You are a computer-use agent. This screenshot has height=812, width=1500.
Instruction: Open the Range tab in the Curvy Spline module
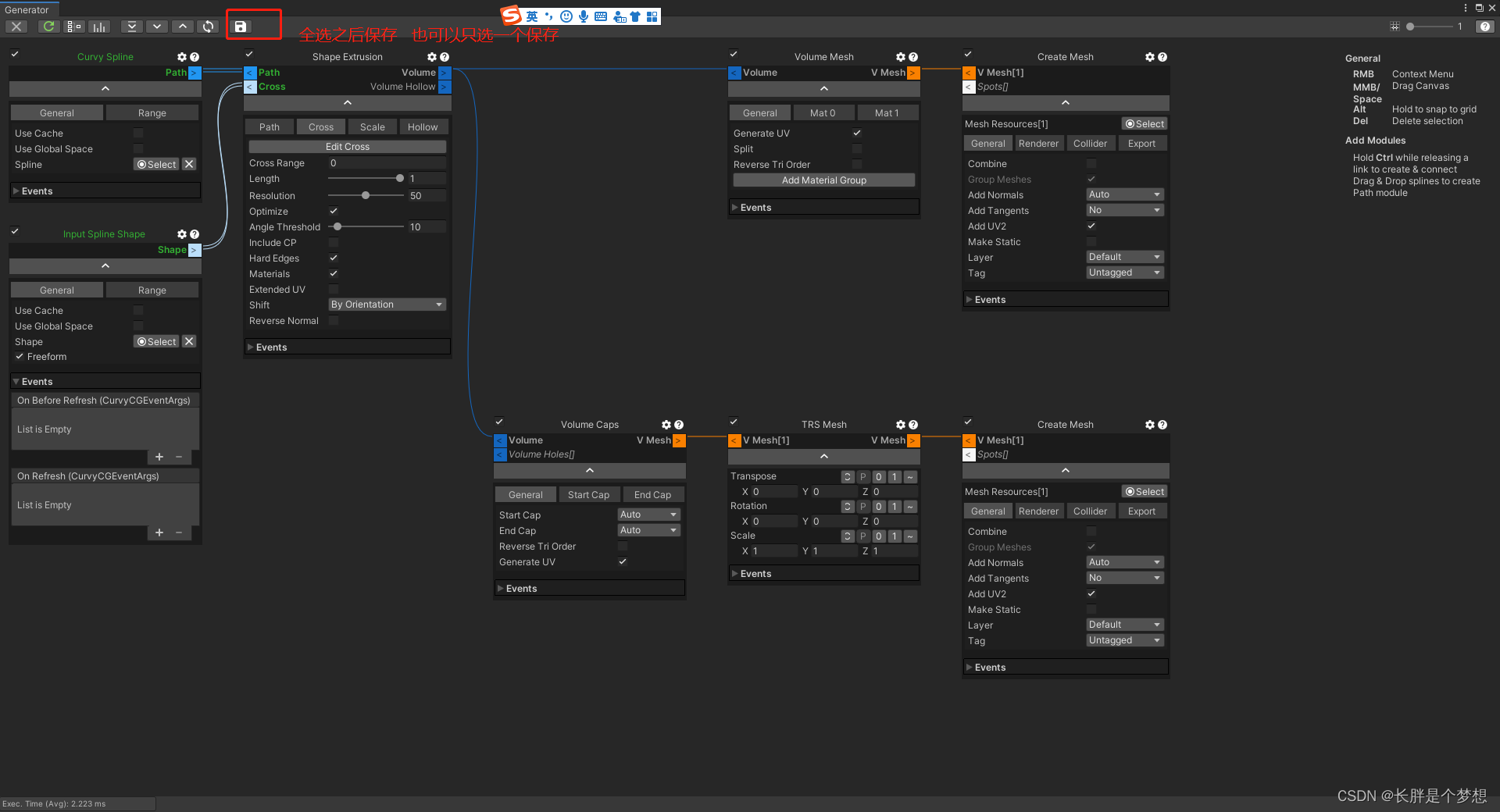pyautogui.click(x=152, y=112)
